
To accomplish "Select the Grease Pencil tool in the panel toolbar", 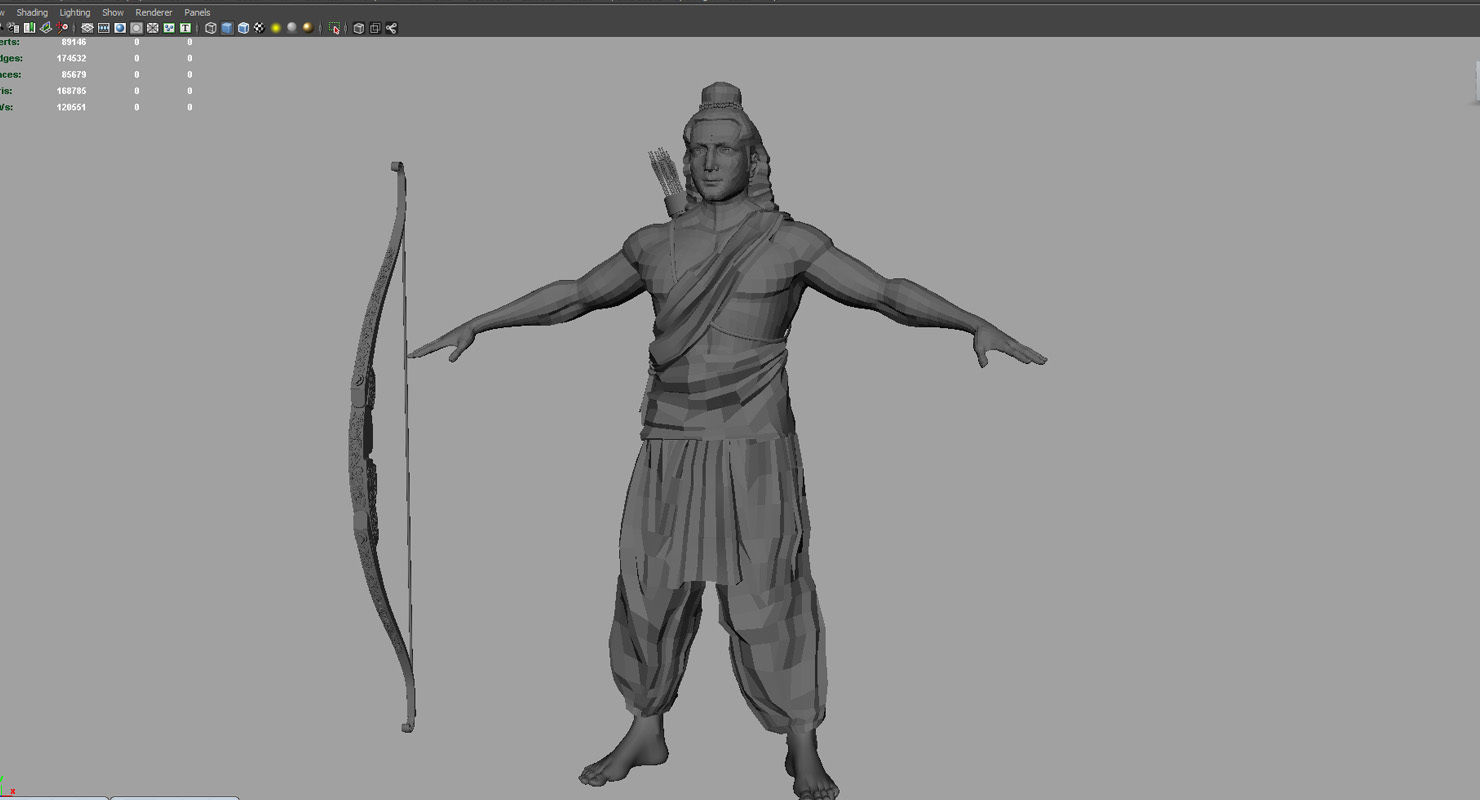I will coord(61,28).
